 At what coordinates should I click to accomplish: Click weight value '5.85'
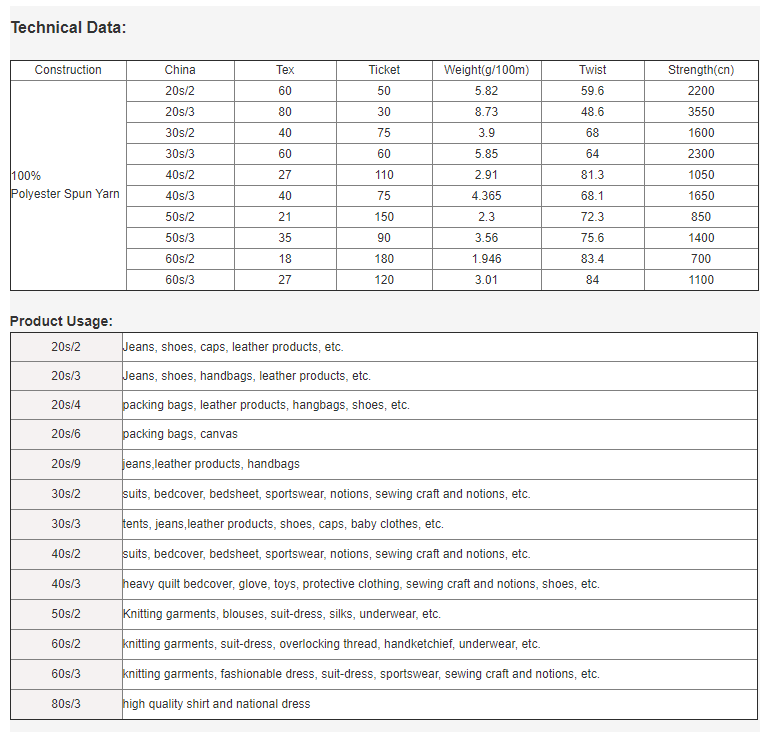486,154
